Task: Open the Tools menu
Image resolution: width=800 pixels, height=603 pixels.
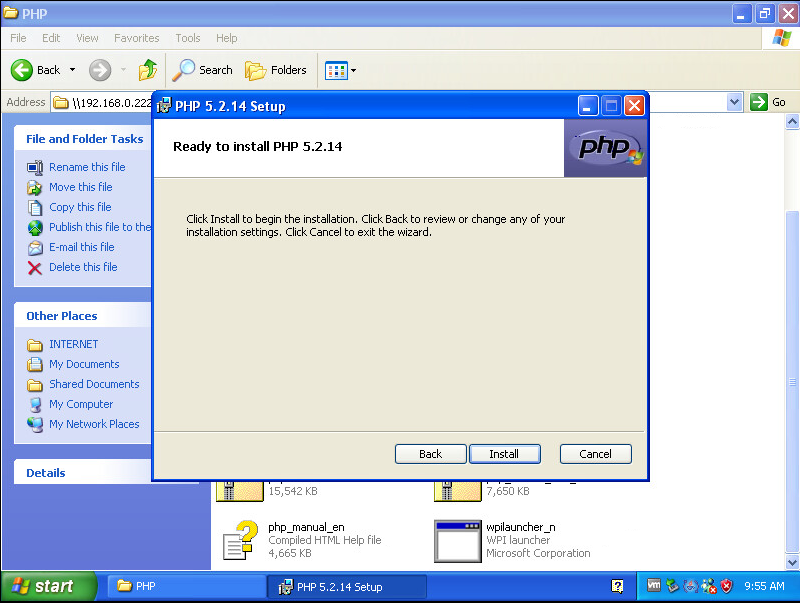Action: 188,38
